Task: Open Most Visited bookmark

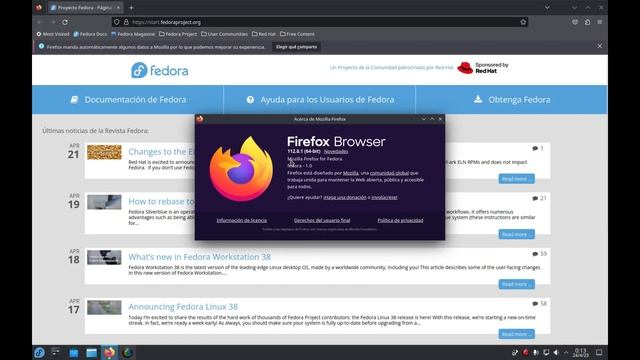Action: 53,34
